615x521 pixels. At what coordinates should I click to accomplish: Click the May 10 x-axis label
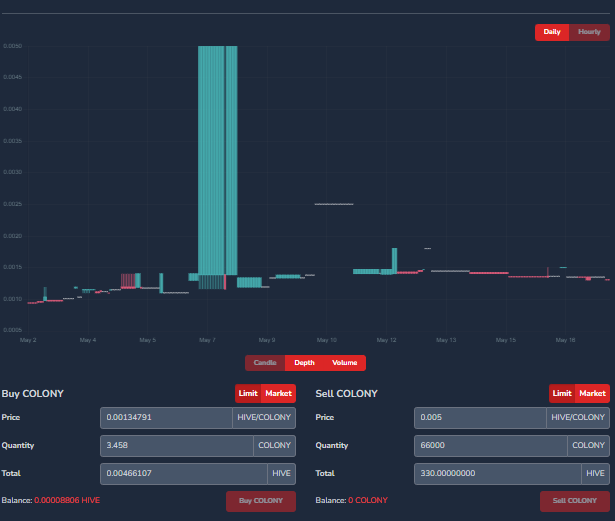tap(327, 340)
